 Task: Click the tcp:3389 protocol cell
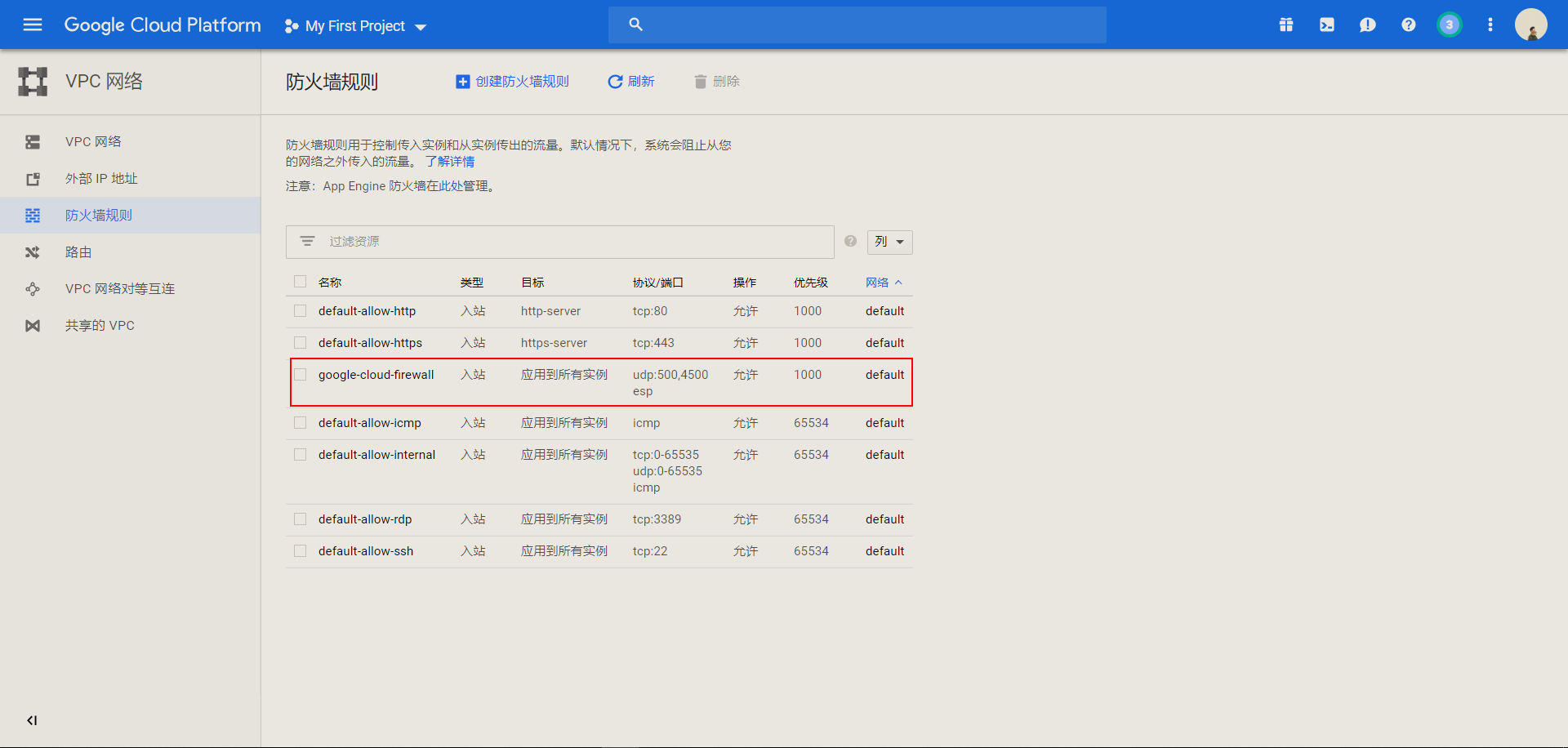pos(657,519)
